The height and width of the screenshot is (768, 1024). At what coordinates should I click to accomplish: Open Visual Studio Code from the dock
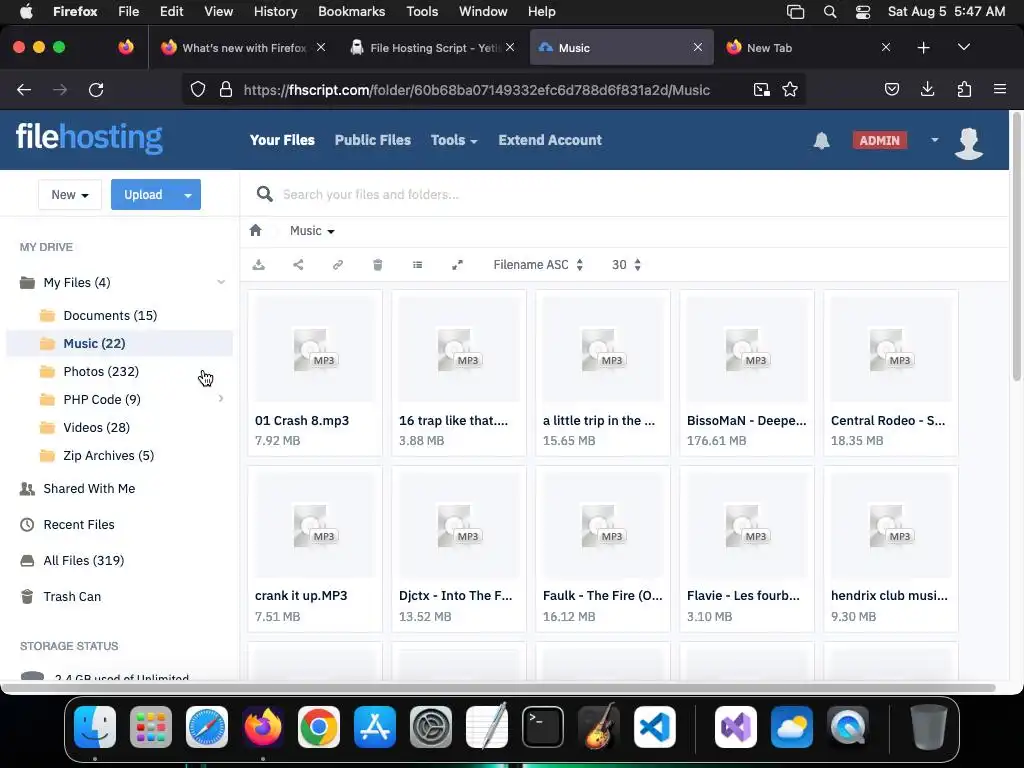coord(654,727)
